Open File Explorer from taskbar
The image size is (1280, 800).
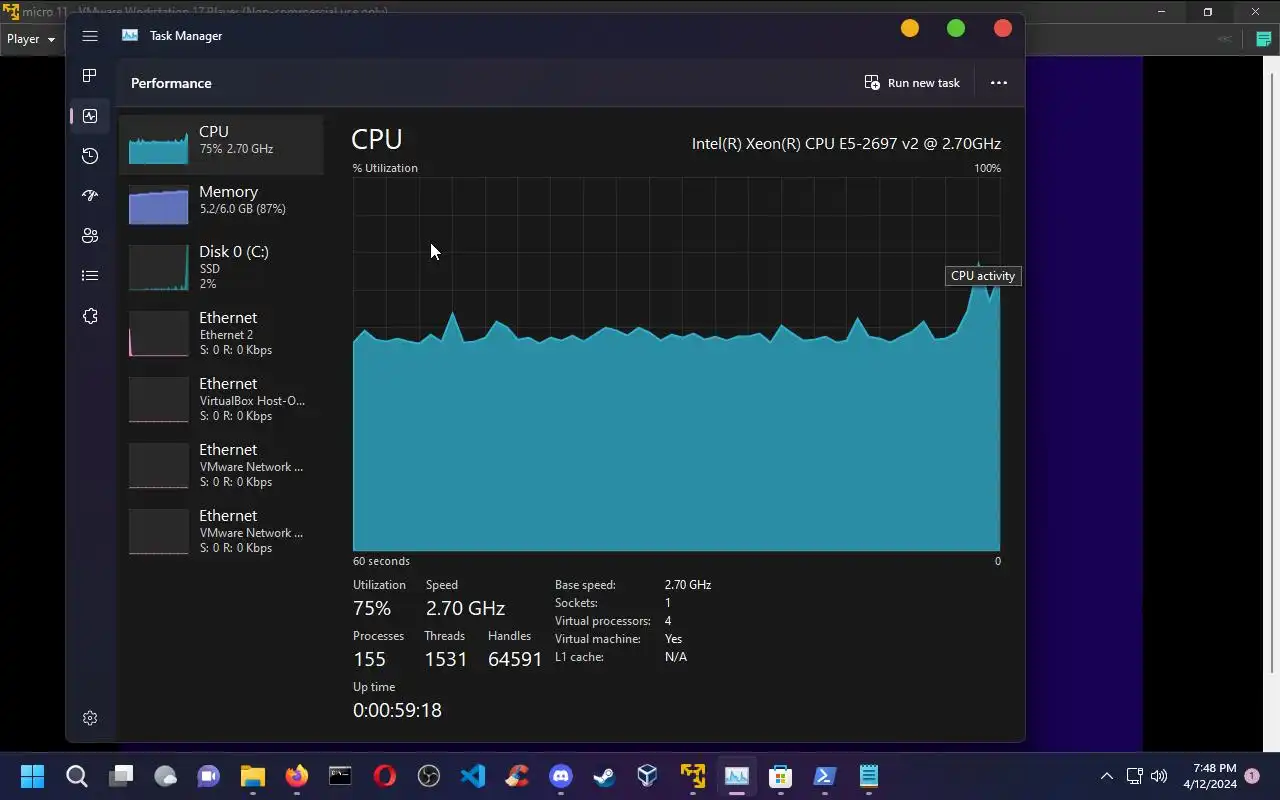pos(253,776)
